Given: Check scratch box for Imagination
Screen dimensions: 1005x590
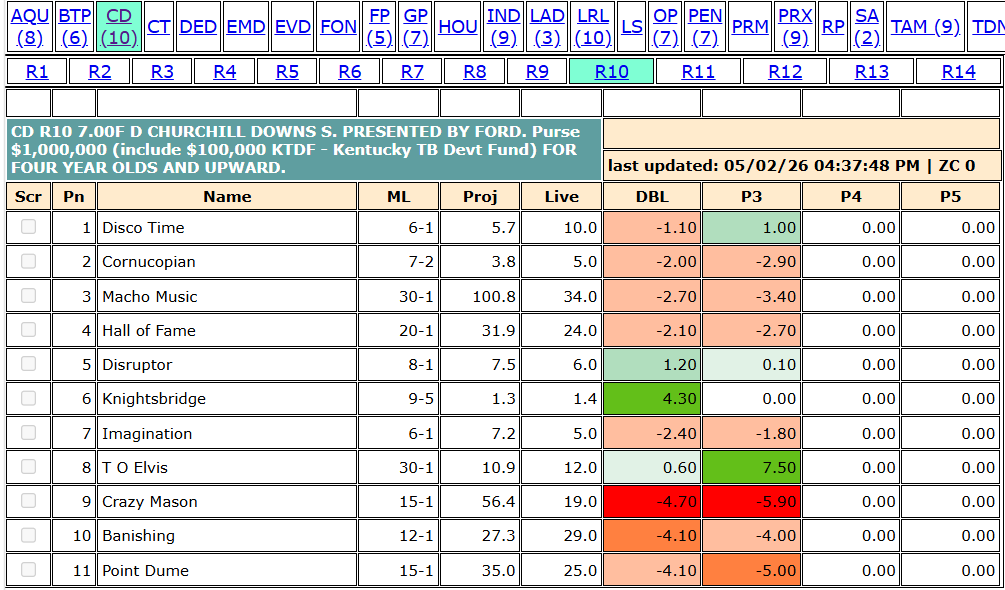Looking at the screenshot, I should tap(28, 432).
